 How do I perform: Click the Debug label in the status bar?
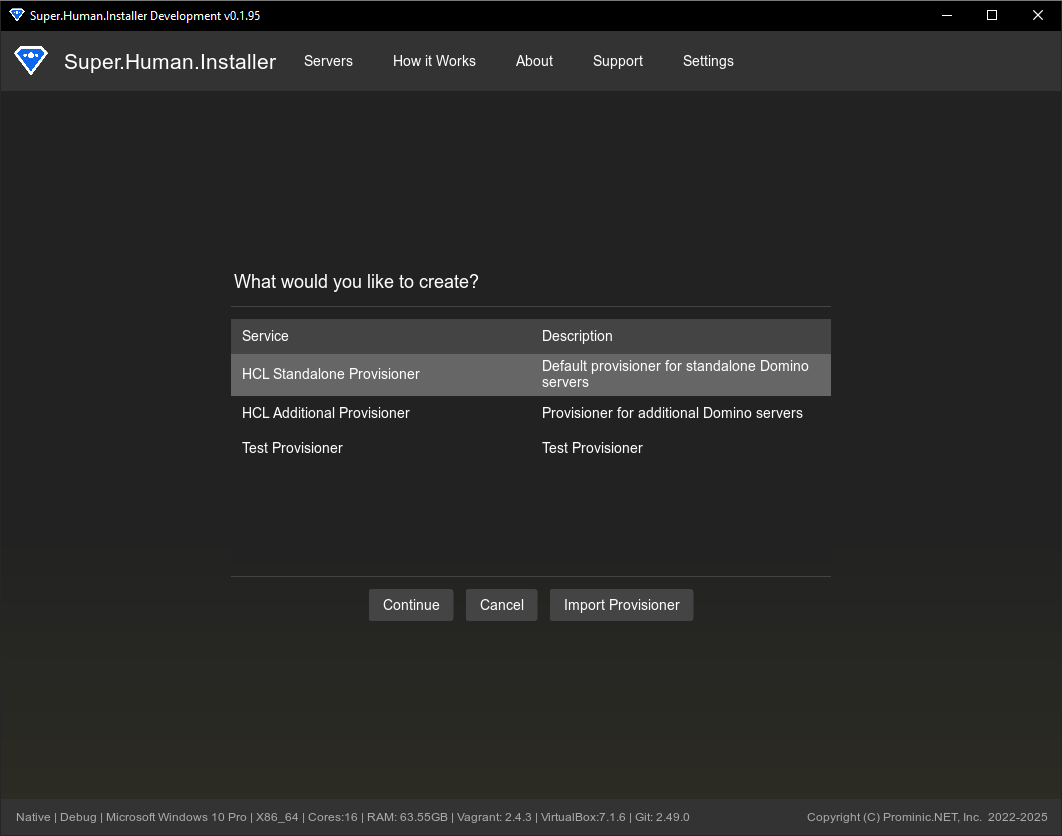pyautogui.click(x=78, y=817)
